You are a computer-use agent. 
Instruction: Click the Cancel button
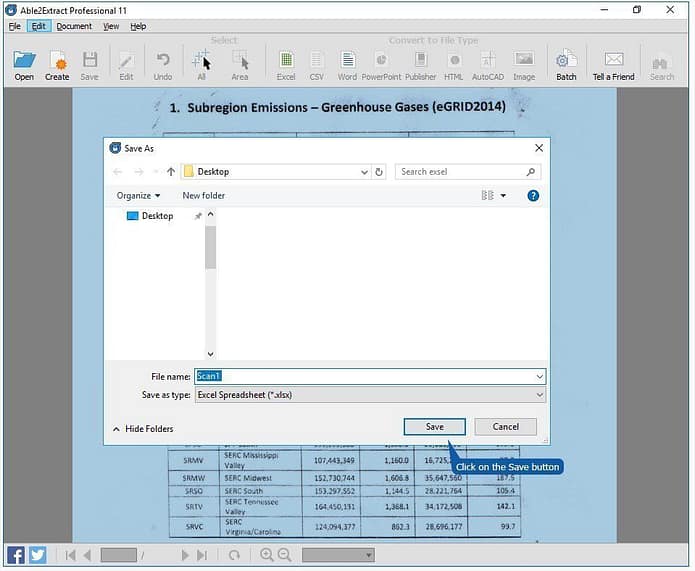506,427
